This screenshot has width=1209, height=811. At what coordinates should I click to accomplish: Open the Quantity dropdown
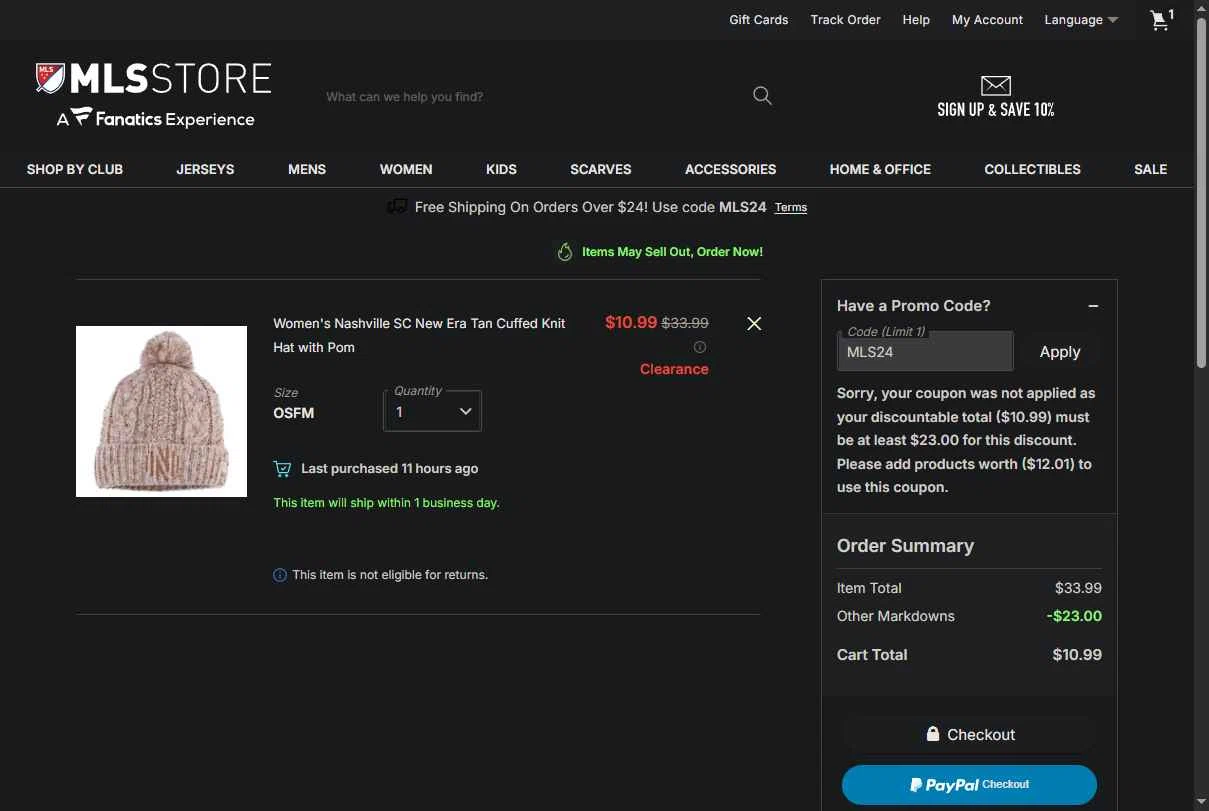[432, 411]
